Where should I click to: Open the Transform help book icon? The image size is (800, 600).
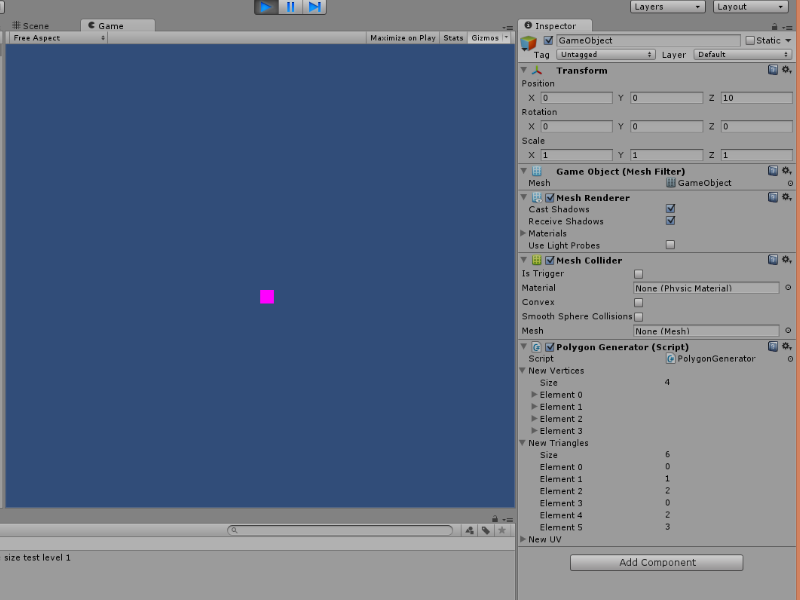point(773,70)
